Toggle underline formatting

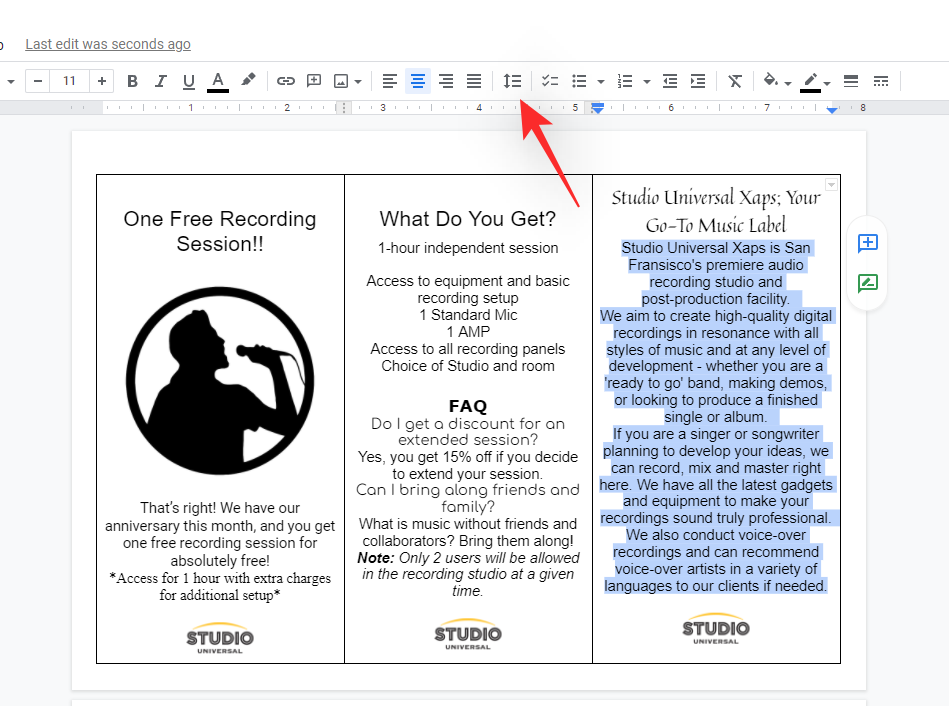[x=188, y=81]
